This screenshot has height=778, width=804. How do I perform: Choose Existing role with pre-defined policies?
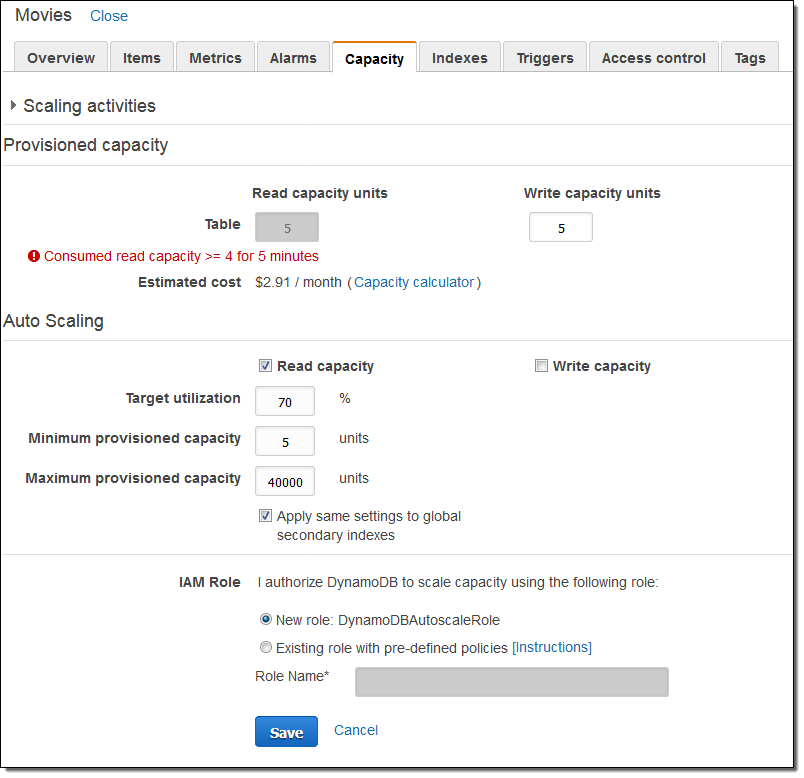click(265, 647)
